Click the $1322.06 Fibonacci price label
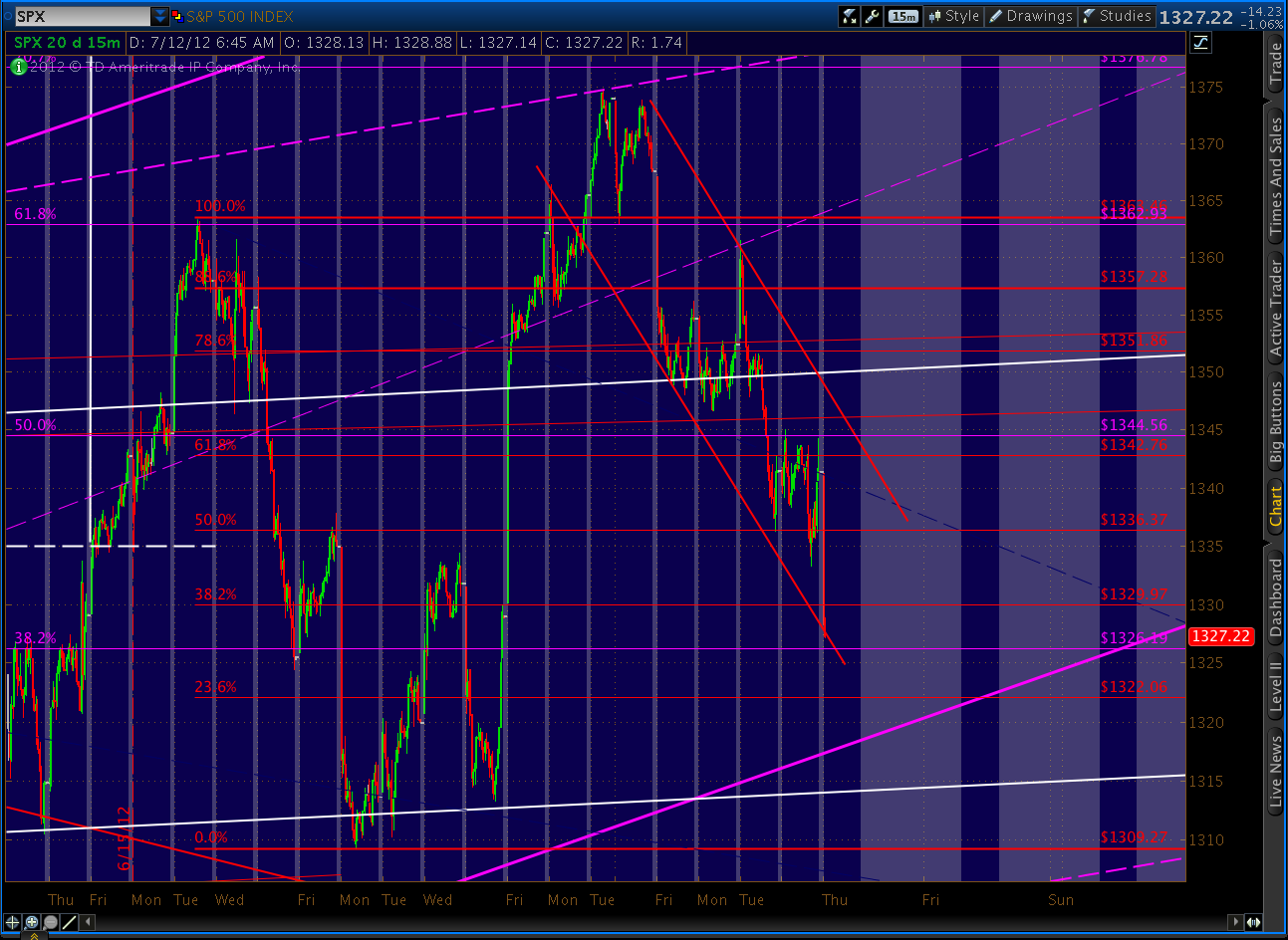The height and width of the screenshot is (940, 1288). pos(1134,687)
